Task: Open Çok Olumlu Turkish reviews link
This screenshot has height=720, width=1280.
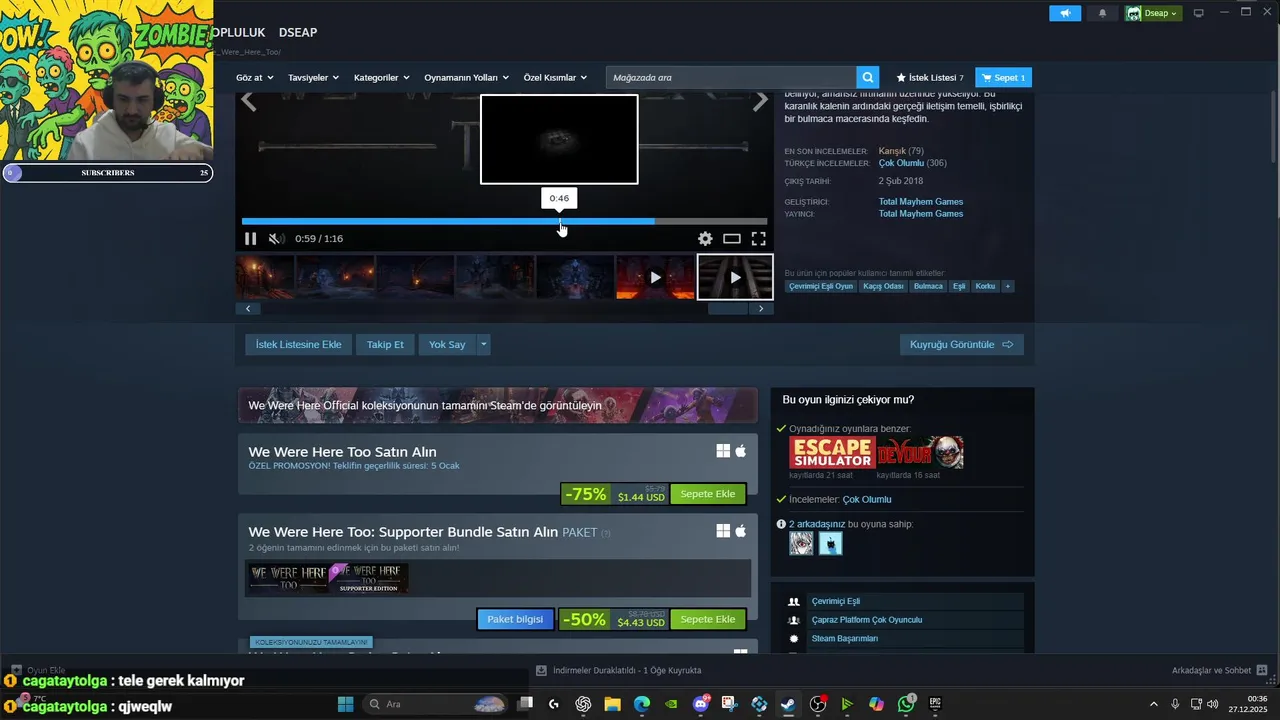Action: click(x=901, y=163)
